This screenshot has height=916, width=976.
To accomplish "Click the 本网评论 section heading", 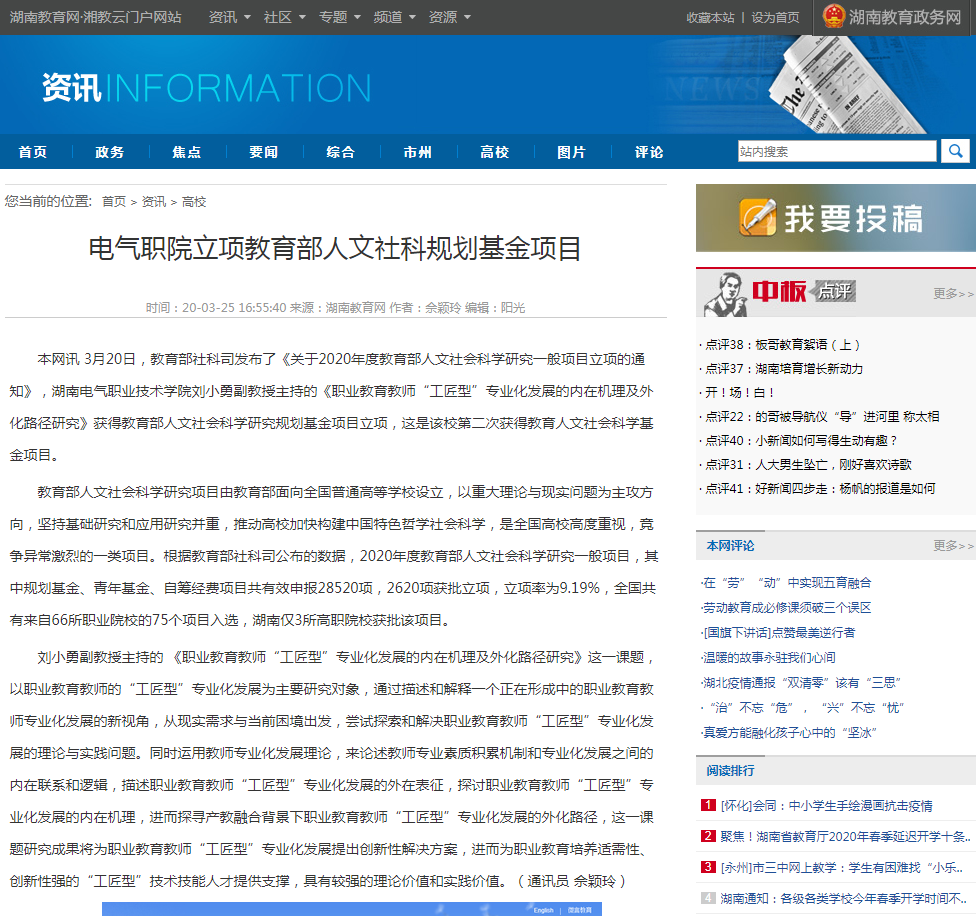I will coord(730,546).
